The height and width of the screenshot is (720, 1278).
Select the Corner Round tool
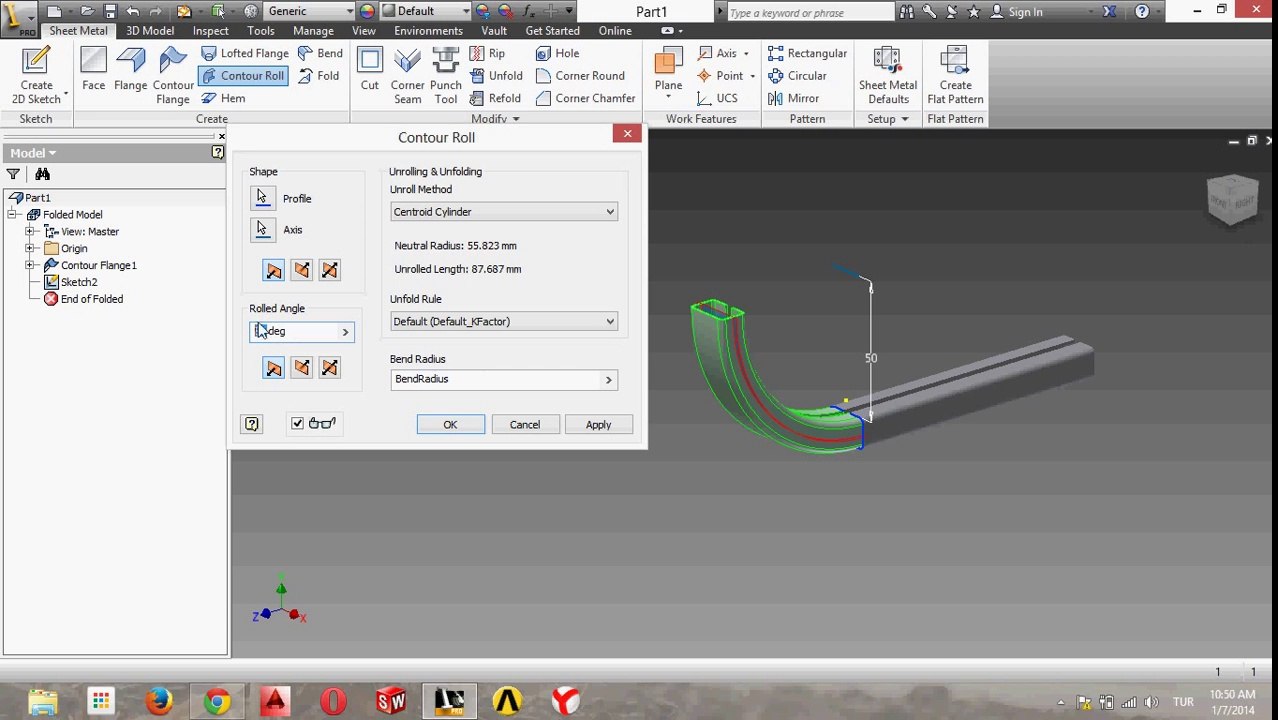click(580, 76)
